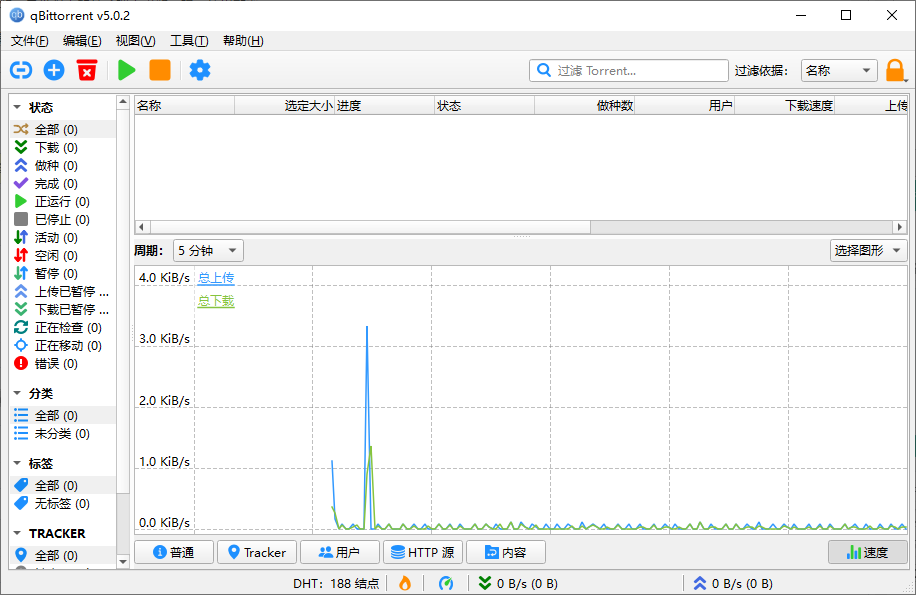Screen dimensions: 916x595
Task: Click the add torrent file plus icon
Action: click(x=54, y=70)
